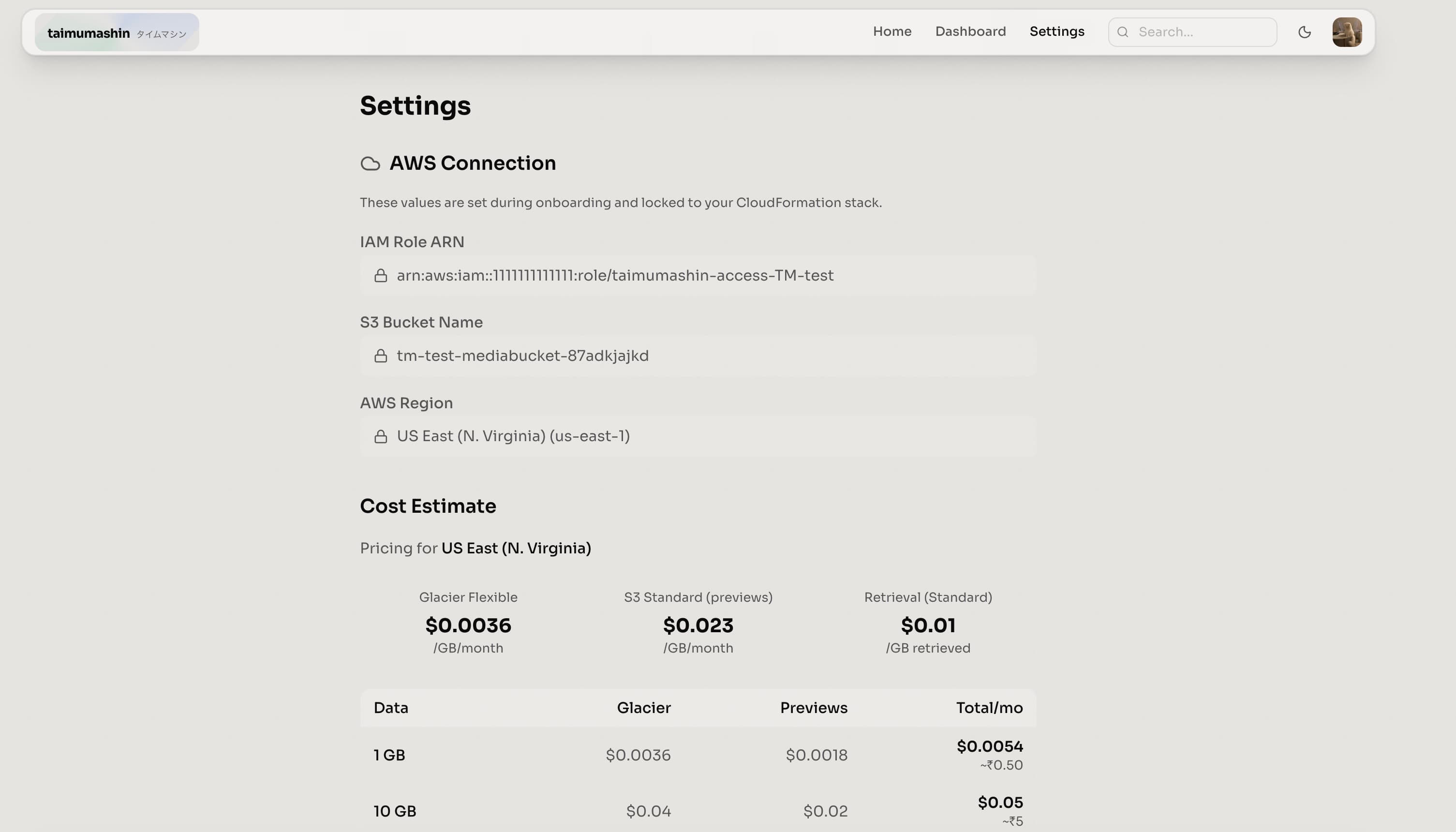Image resolution: width=1456 pixels, height=832 pixels.
Task: Click the '10 GB' row label
Action: (394, 811)
